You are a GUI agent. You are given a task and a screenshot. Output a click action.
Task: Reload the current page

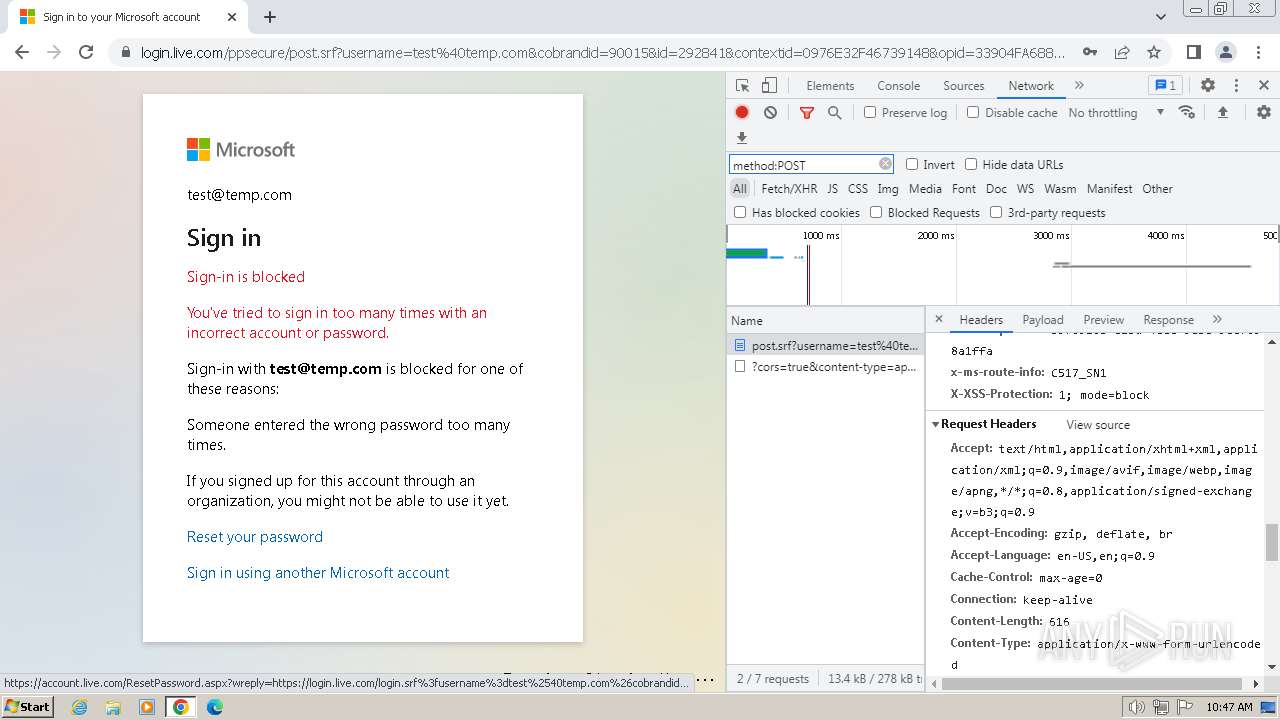tap(86, 52)
